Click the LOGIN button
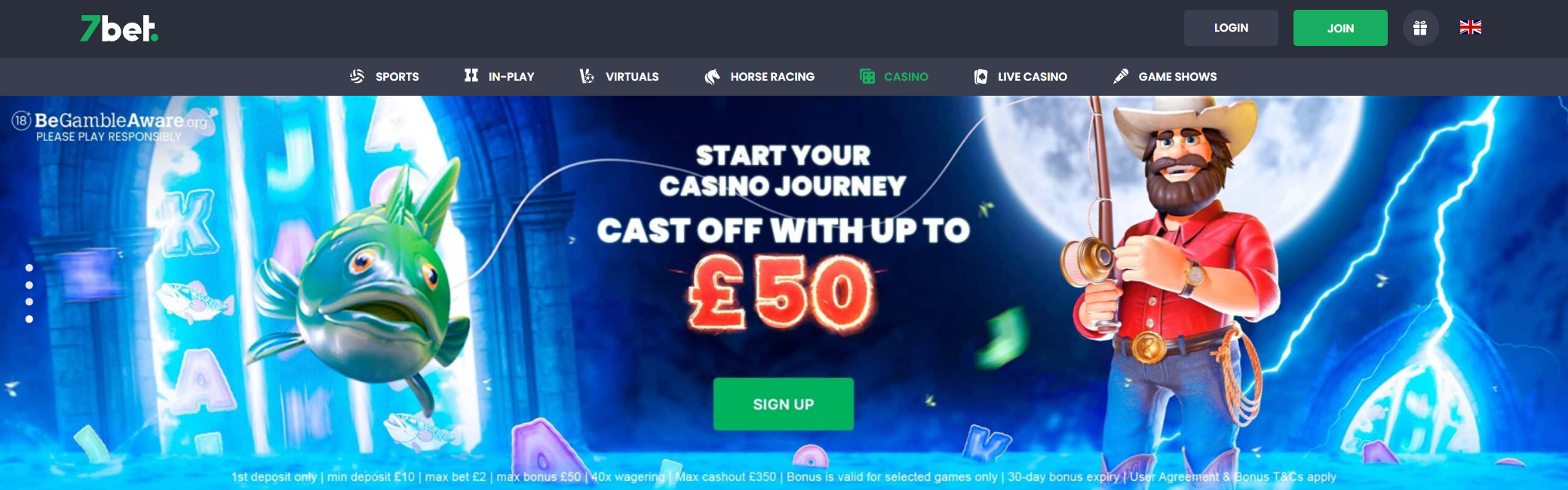Image resolution: width=1568 pixels, height=490 pixels. pos(1231,28)
